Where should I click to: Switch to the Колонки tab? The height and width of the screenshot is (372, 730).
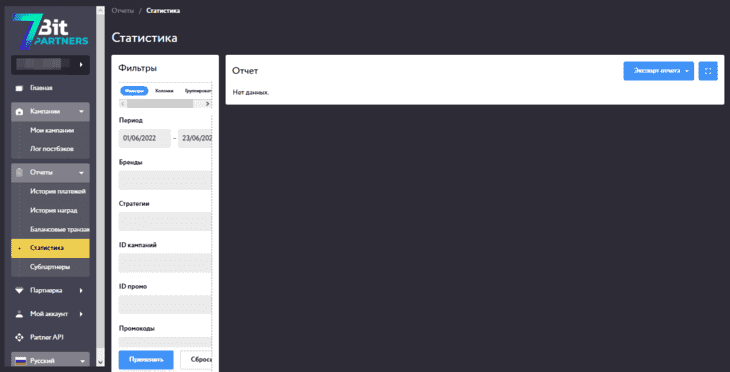(x=164, y=91)
